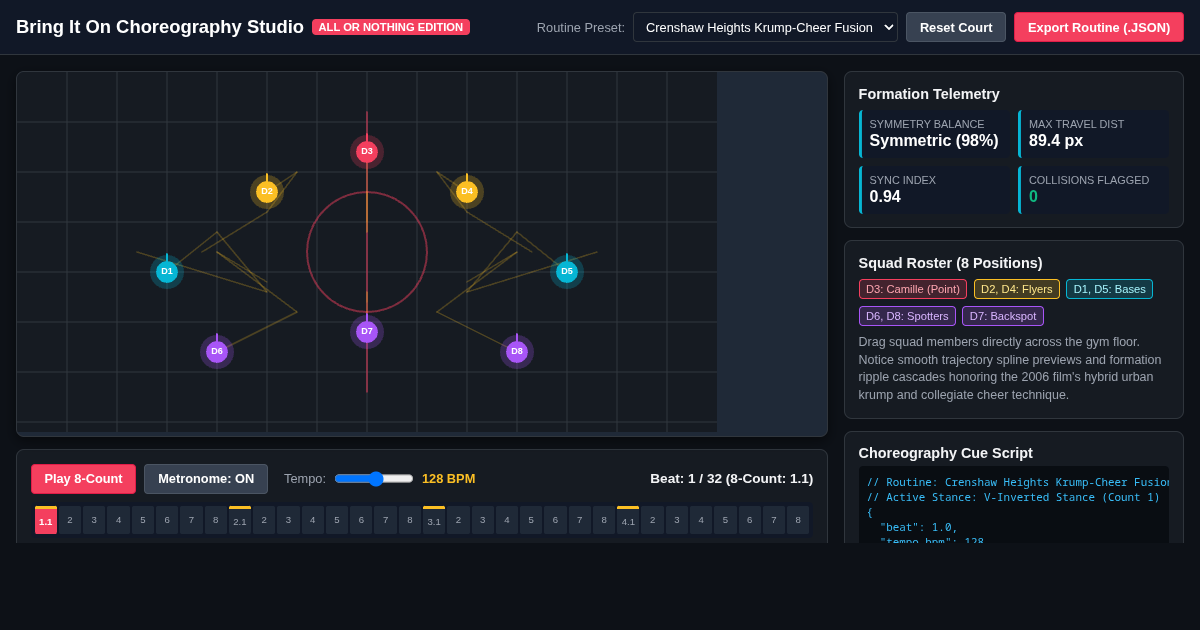Screen dimensions: 1200x630
Task: Click the D2, D4: Flyers roster tag
Action: (1017, 289)
